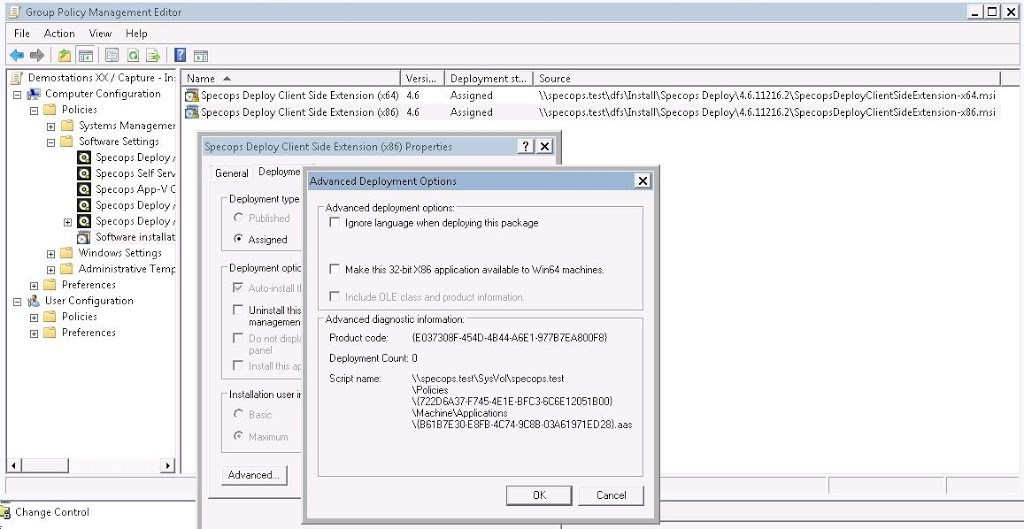Click the blue Back arrow toolbar icon

click(x=17, y=56)
